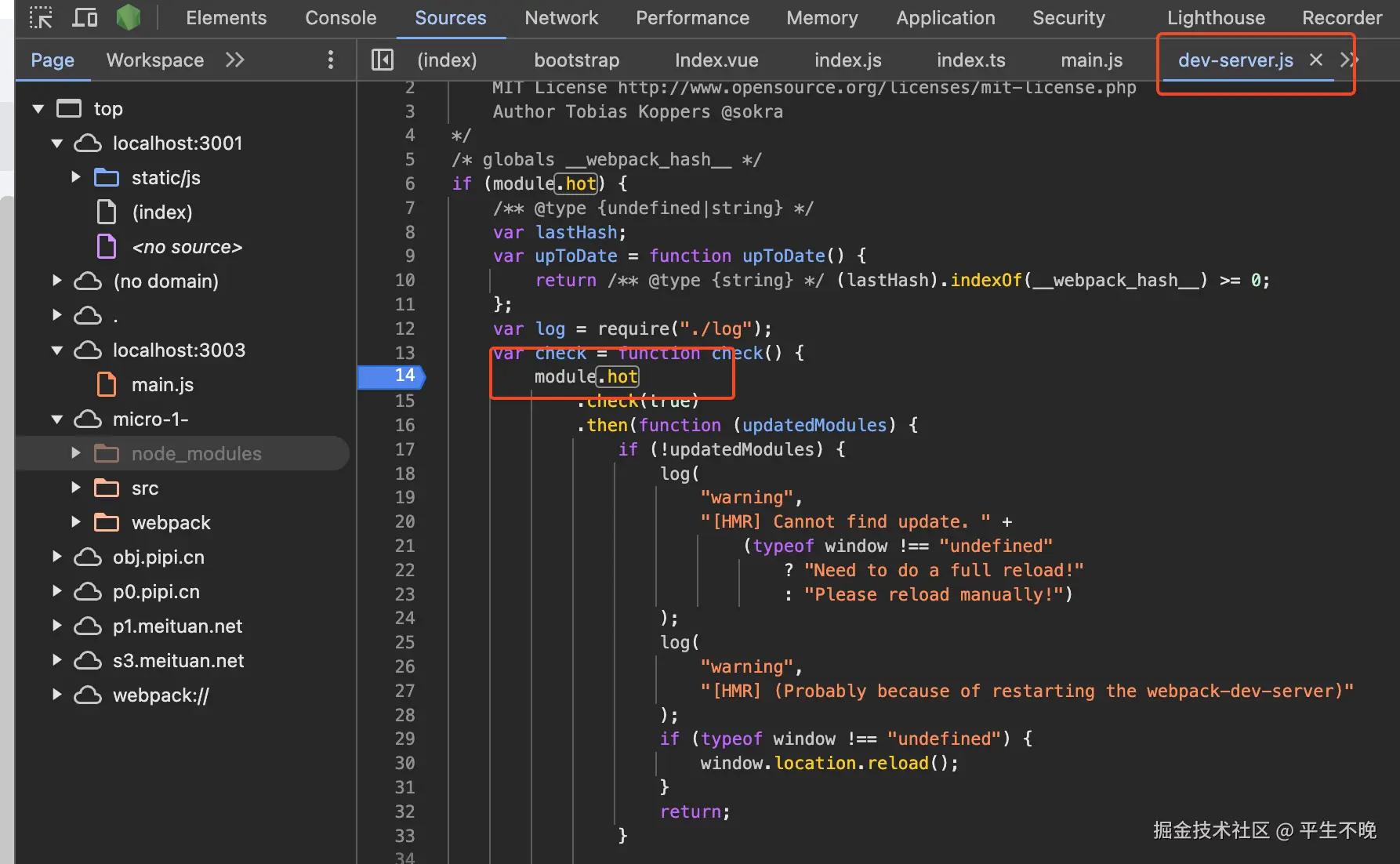This screenshot has width=1400, height=864.
Task: Collapse the top frame tree node
Action: tap(38, 109)
